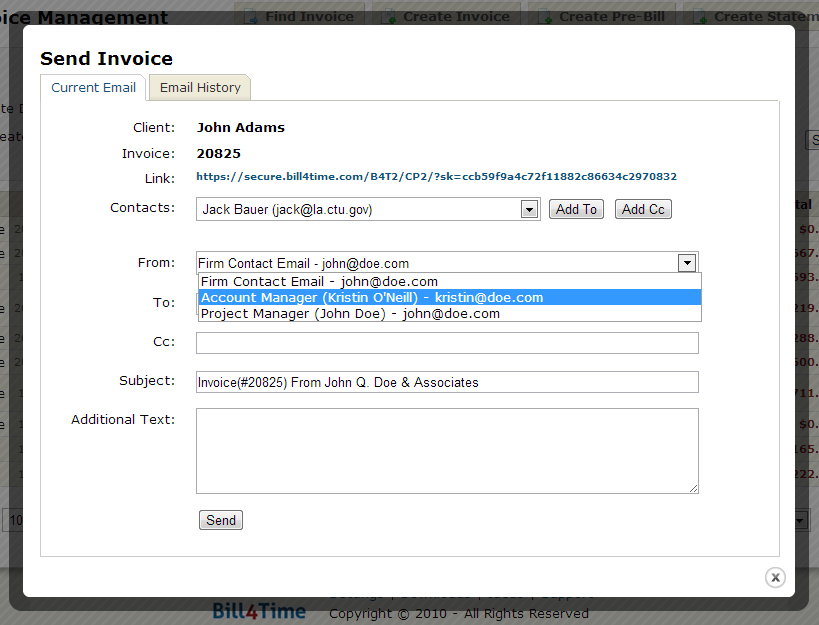819x625 pixels.
Task: Select Firm Contact Email option in list
Action: click(x=450, y=281)
